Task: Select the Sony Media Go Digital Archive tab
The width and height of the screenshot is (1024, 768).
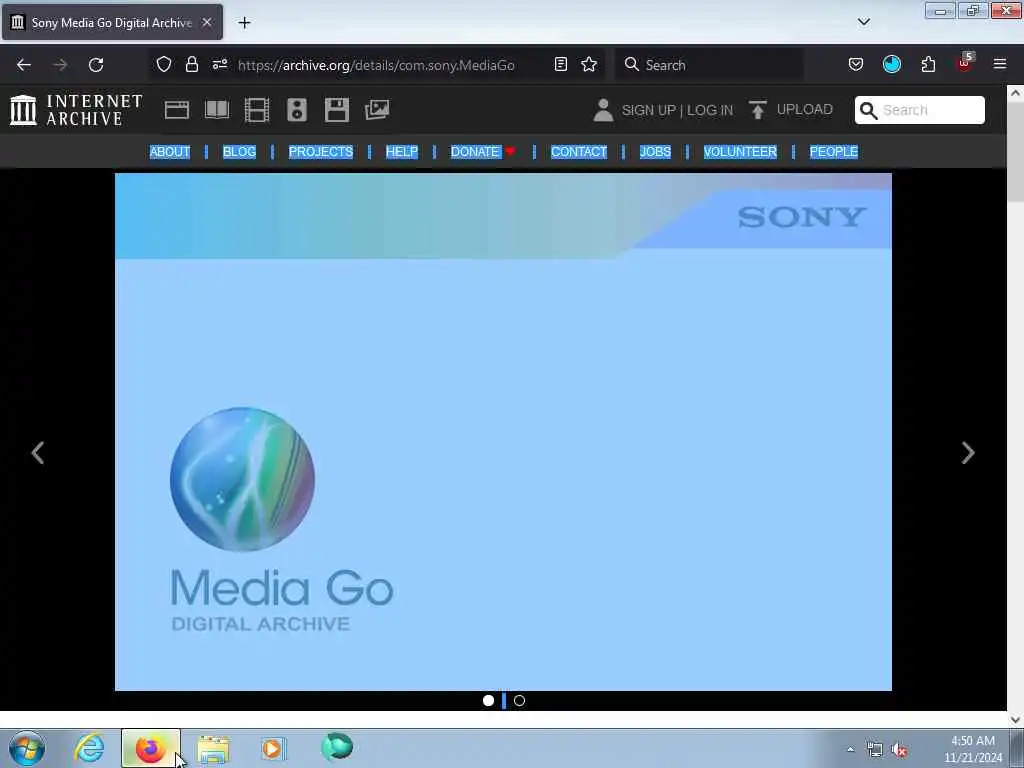Action: (112, 22)
